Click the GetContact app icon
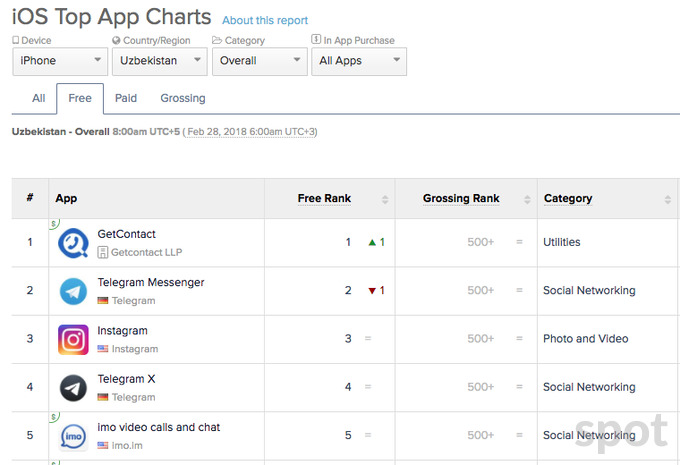This screenshot has height=465, width=680. (73, 243)
